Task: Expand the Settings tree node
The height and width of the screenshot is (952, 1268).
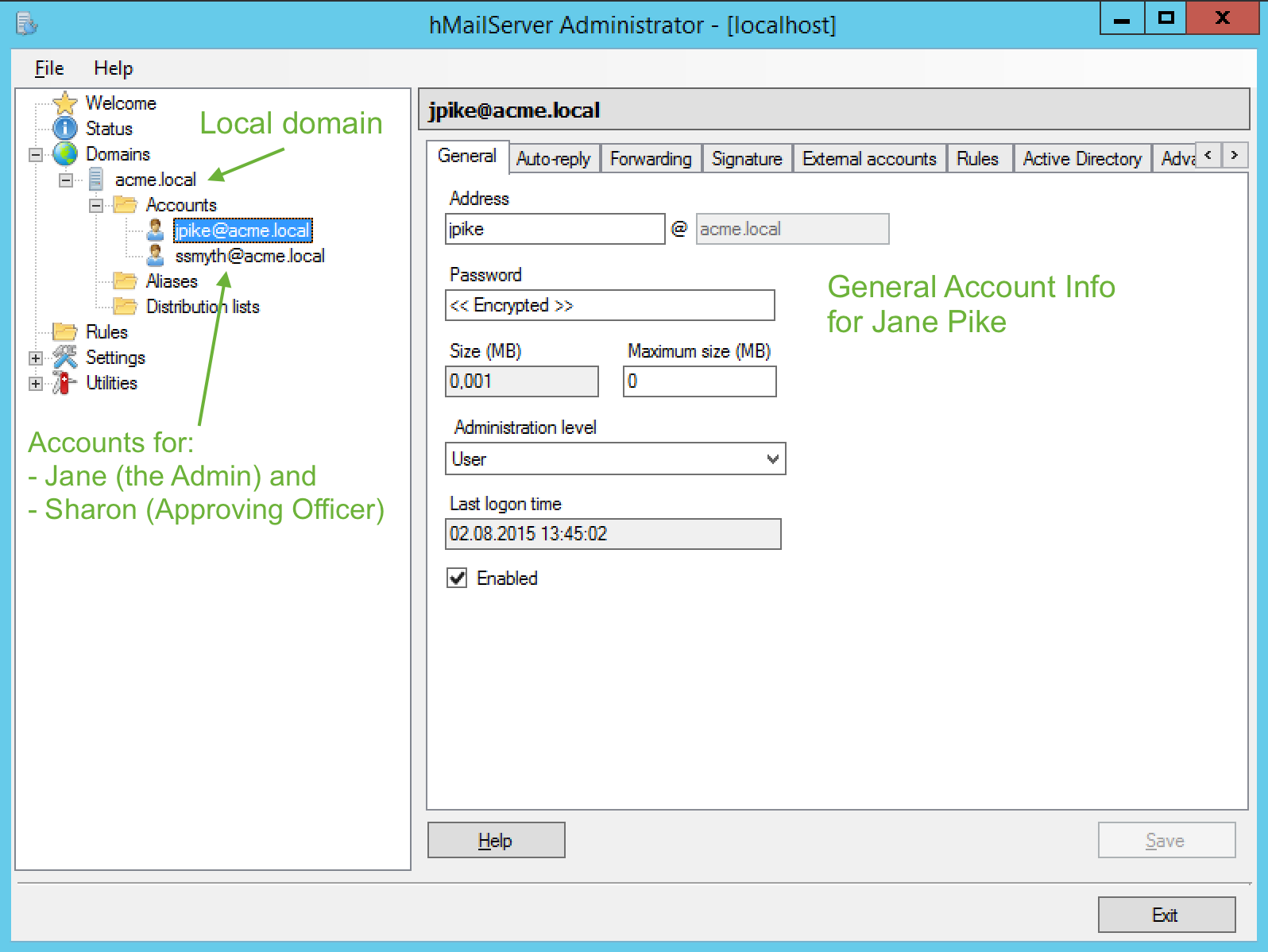Action: coord(36,358)
